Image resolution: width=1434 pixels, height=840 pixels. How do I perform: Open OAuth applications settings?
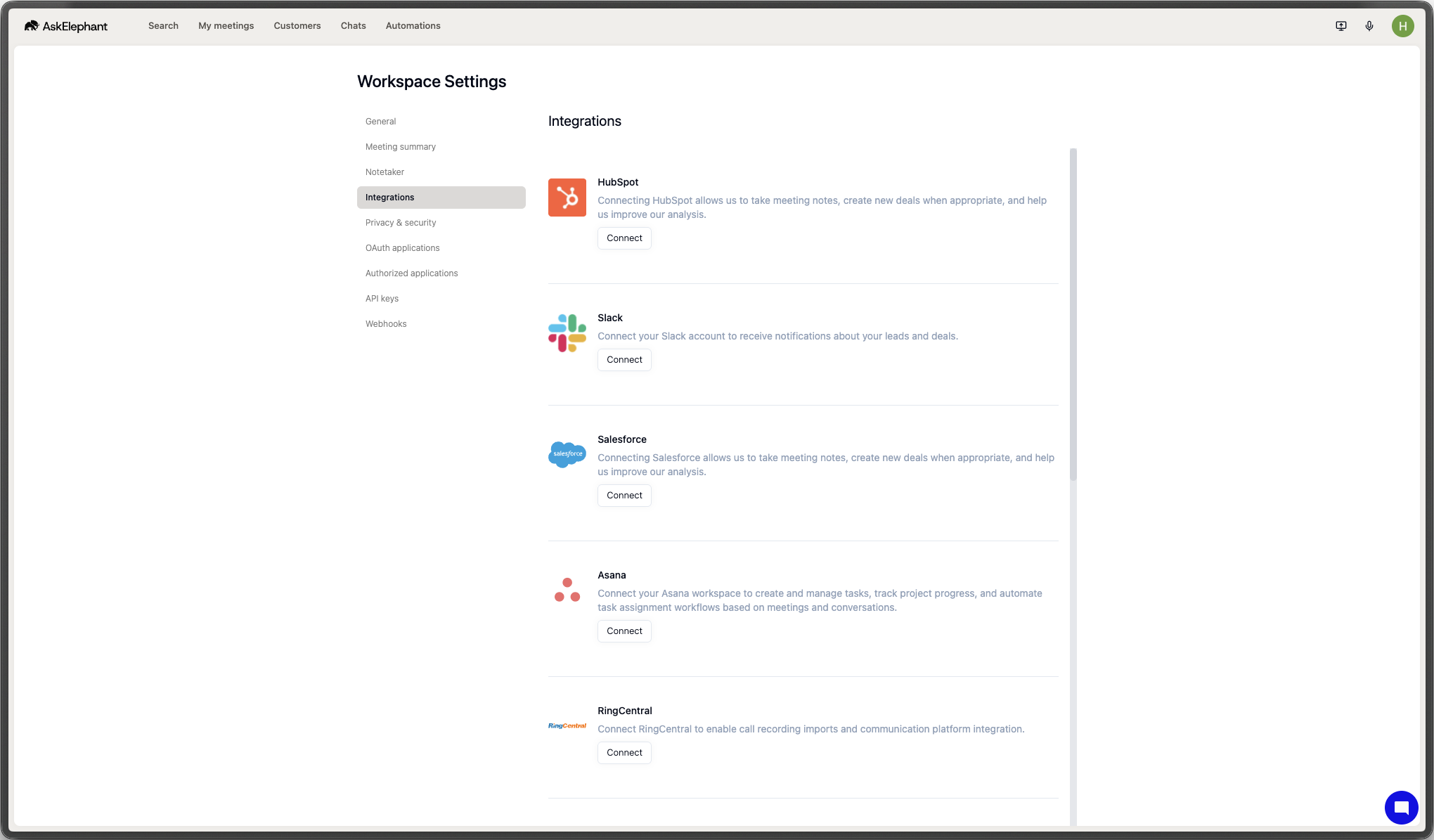[441, 248]
